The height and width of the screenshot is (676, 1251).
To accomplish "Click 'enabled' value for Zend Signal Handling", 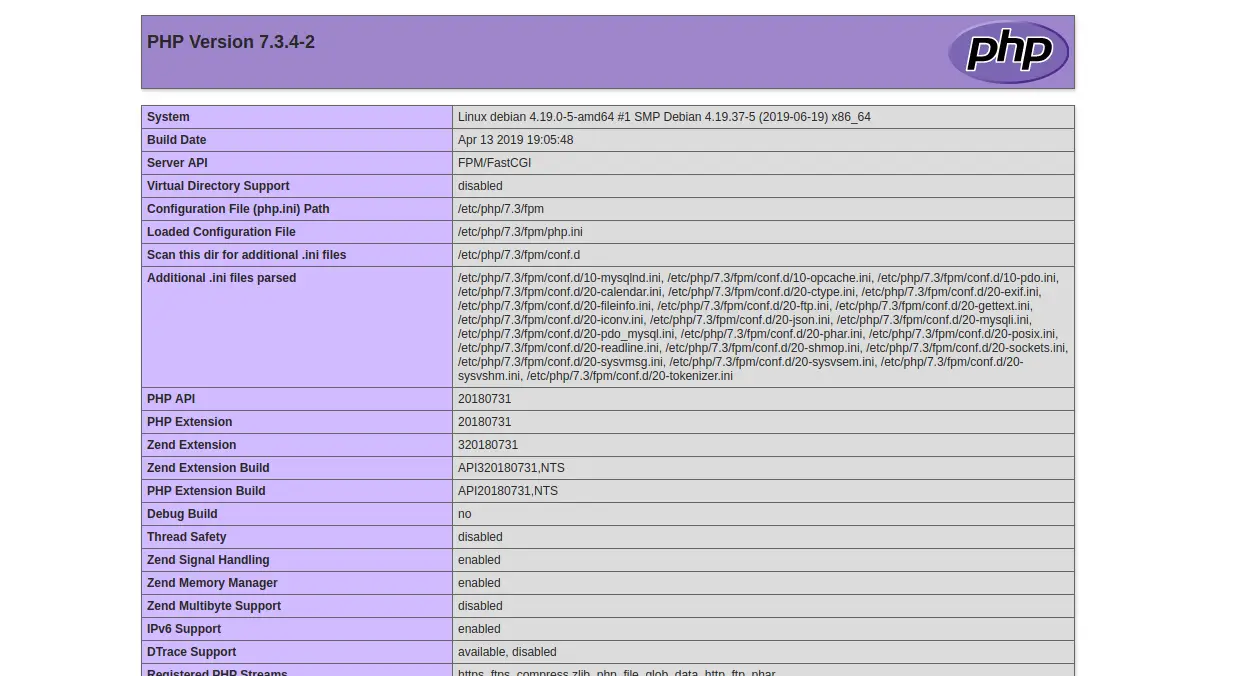I will 479,560.
